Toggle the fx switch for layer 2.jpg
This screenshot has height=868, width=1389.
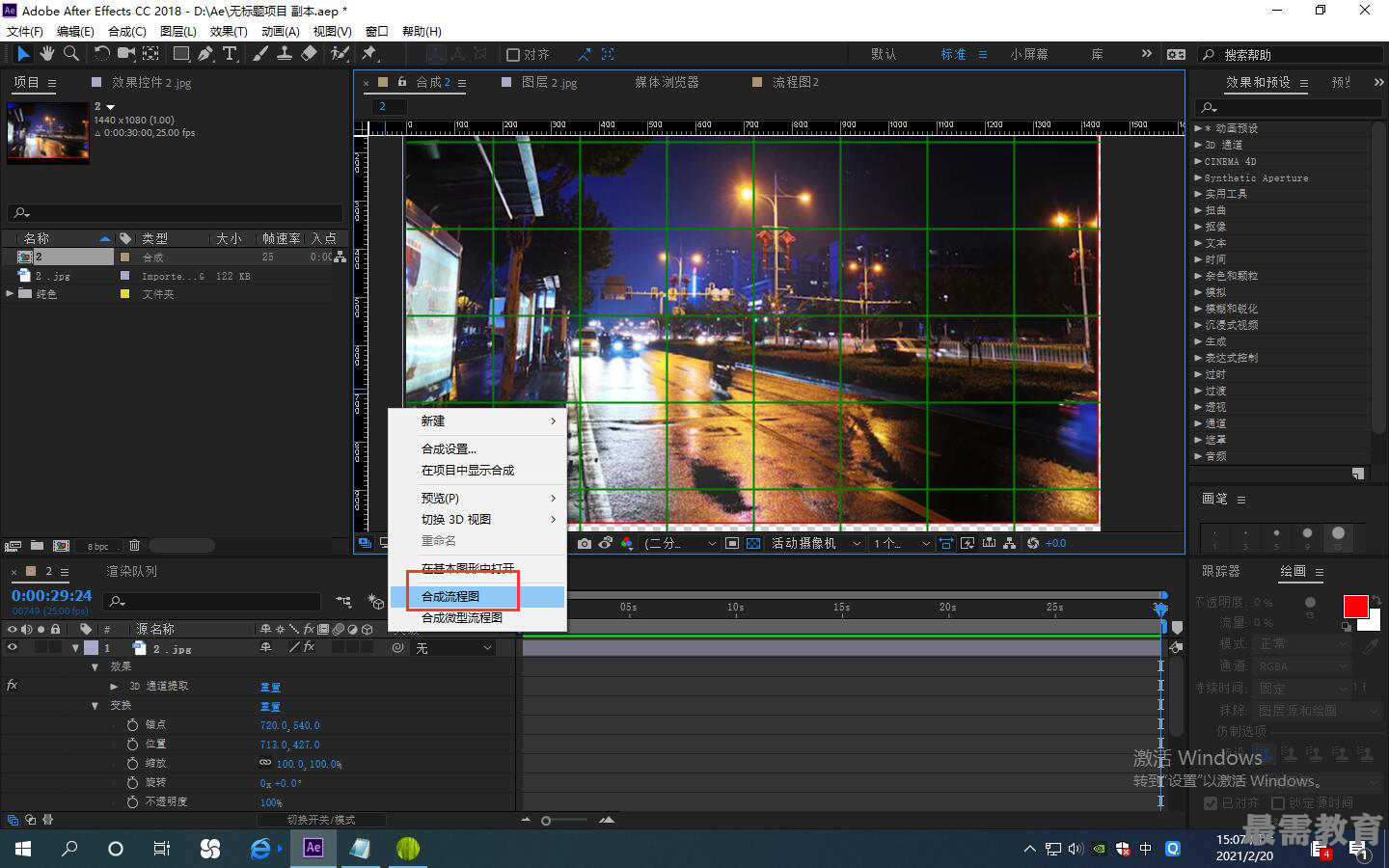(310, 648)
